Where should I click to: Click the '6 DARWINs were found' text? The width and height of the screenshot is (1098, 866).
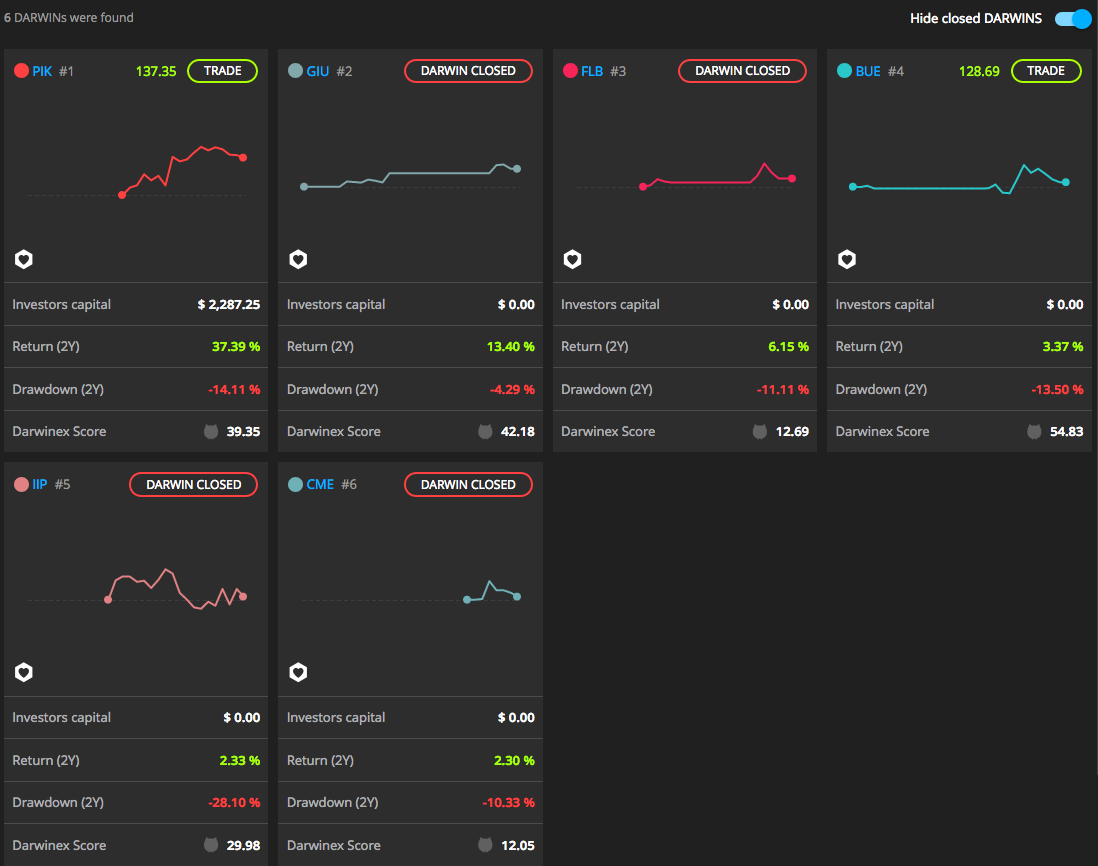coord(69,18)
